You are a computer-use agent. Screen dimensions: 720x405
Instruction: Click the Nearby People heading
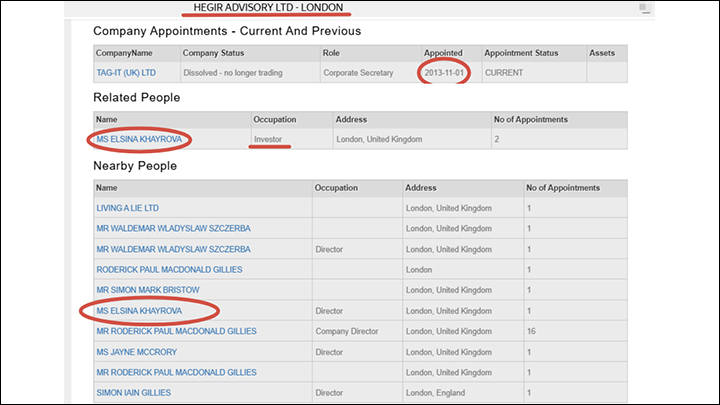pos(135,166)
